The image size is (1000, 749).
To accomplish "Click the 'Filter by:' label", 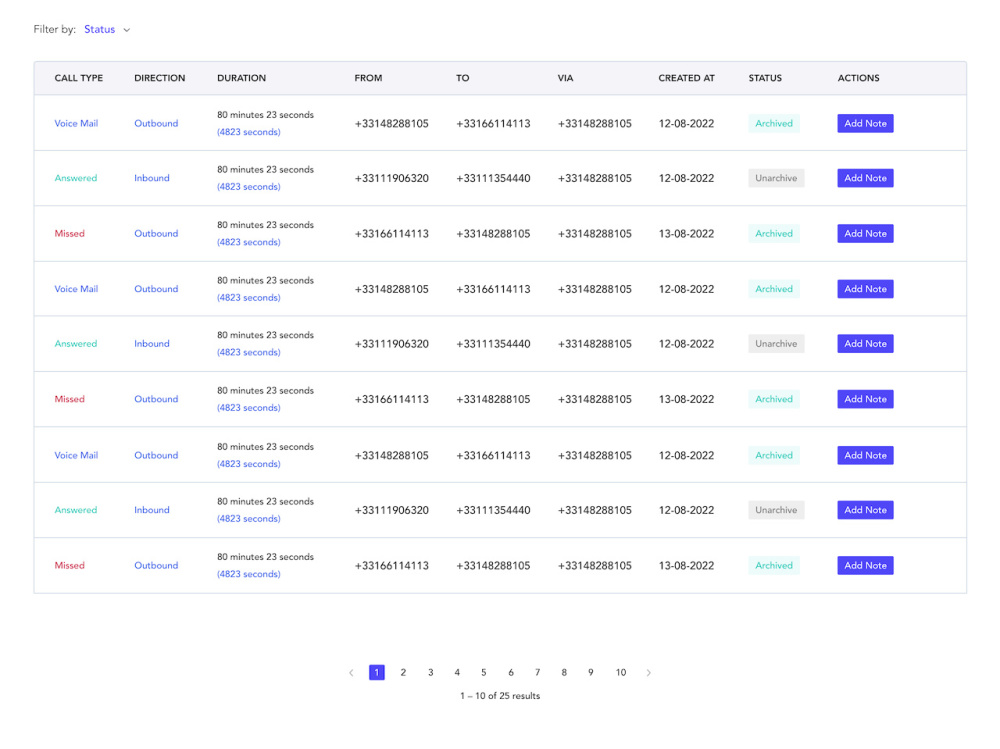I will [x=55, y=29].
